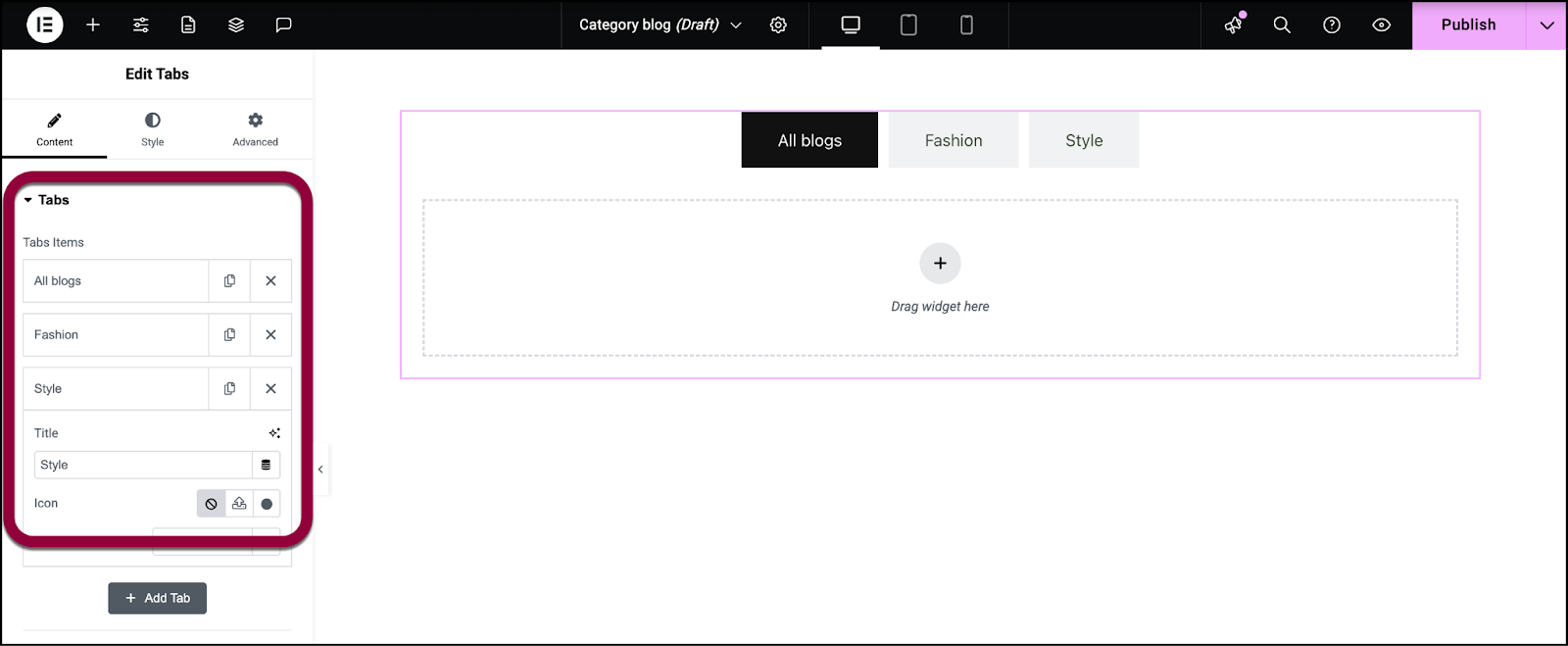The image size is (1568, 646).
Task: Open the add element plus icon
Action: [x=93, y=25]
